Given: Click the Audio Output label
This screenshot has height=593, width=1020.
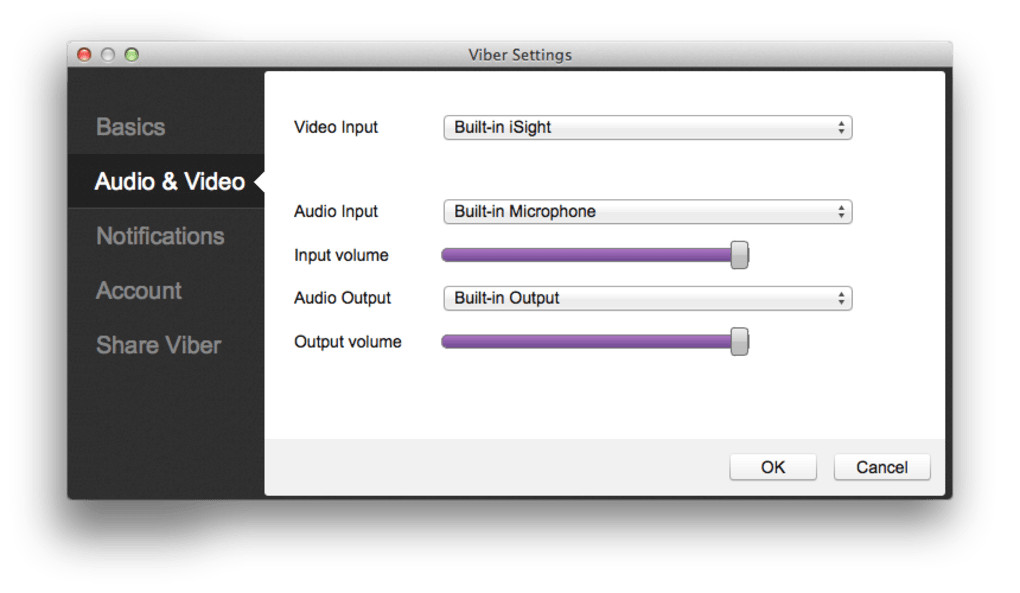Looking at the screenshot, I should point(342,298).
